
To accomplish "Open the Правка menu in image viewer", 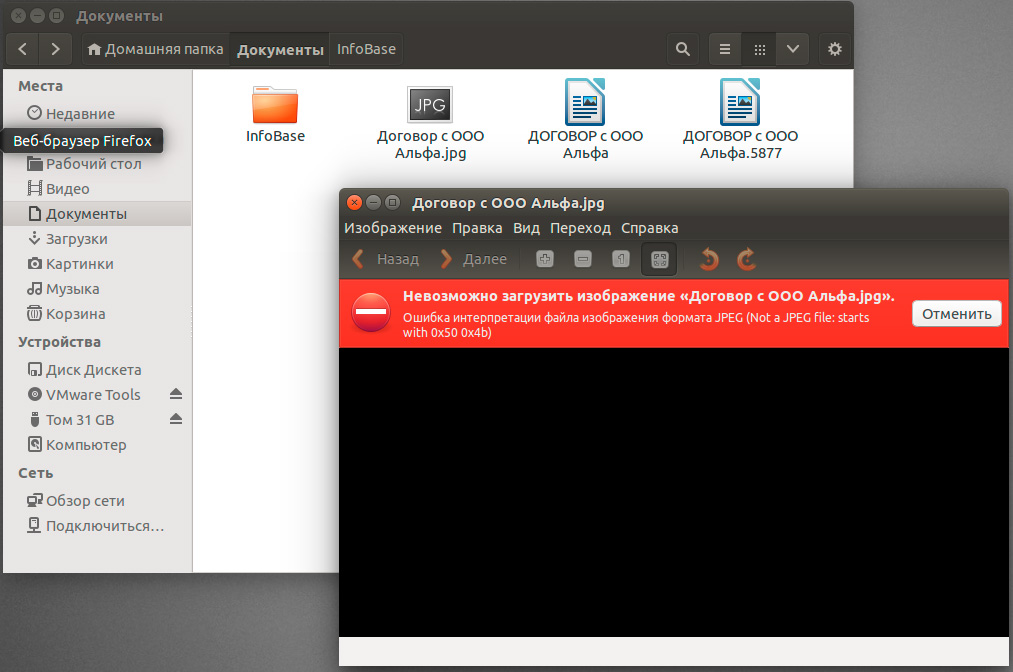I will point(477,228).
